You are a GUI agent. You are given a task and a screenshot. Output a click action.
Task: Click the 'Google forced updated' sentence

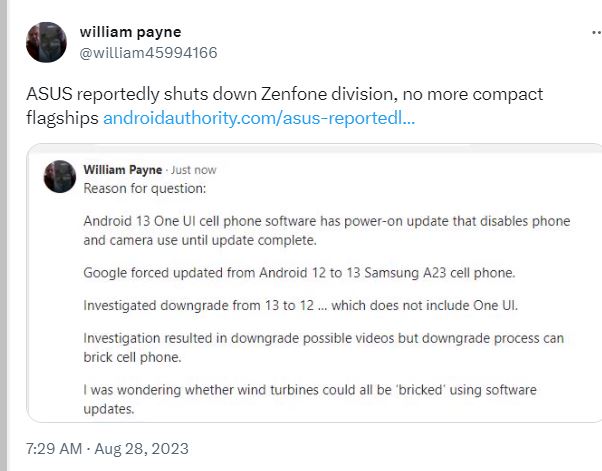point(299,273)
